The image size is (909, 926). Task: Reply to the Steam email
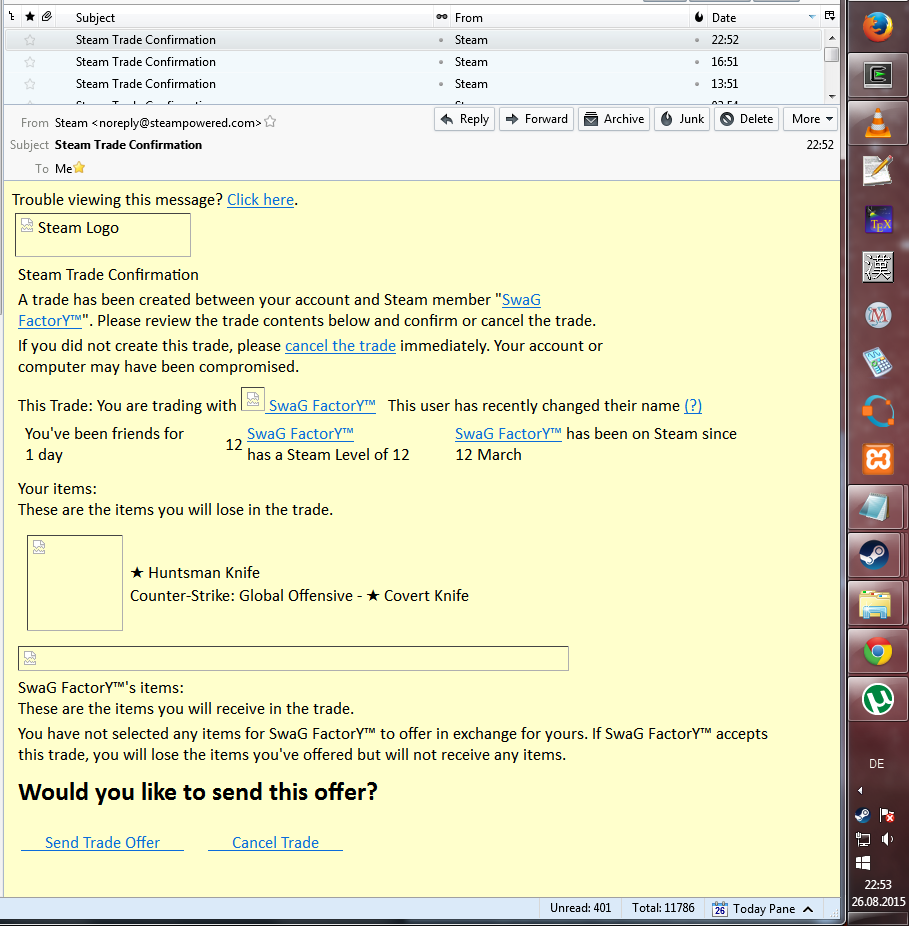[x=465, y=119]
